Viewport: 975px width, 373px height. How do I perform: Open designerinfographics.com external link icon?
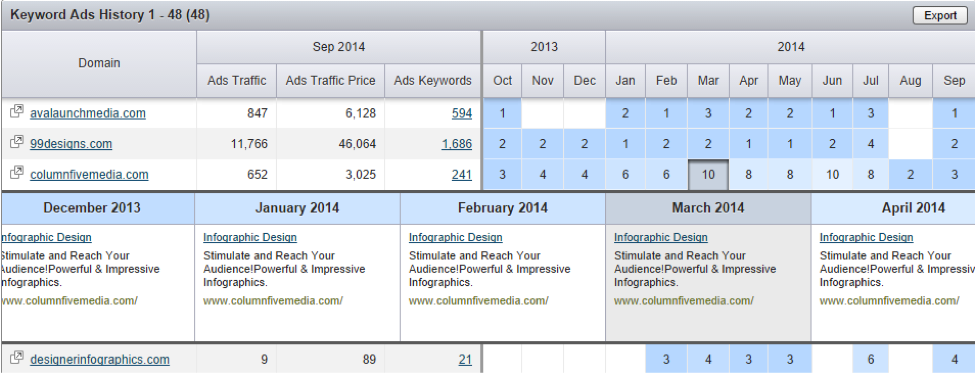click(x=17, y=357)
